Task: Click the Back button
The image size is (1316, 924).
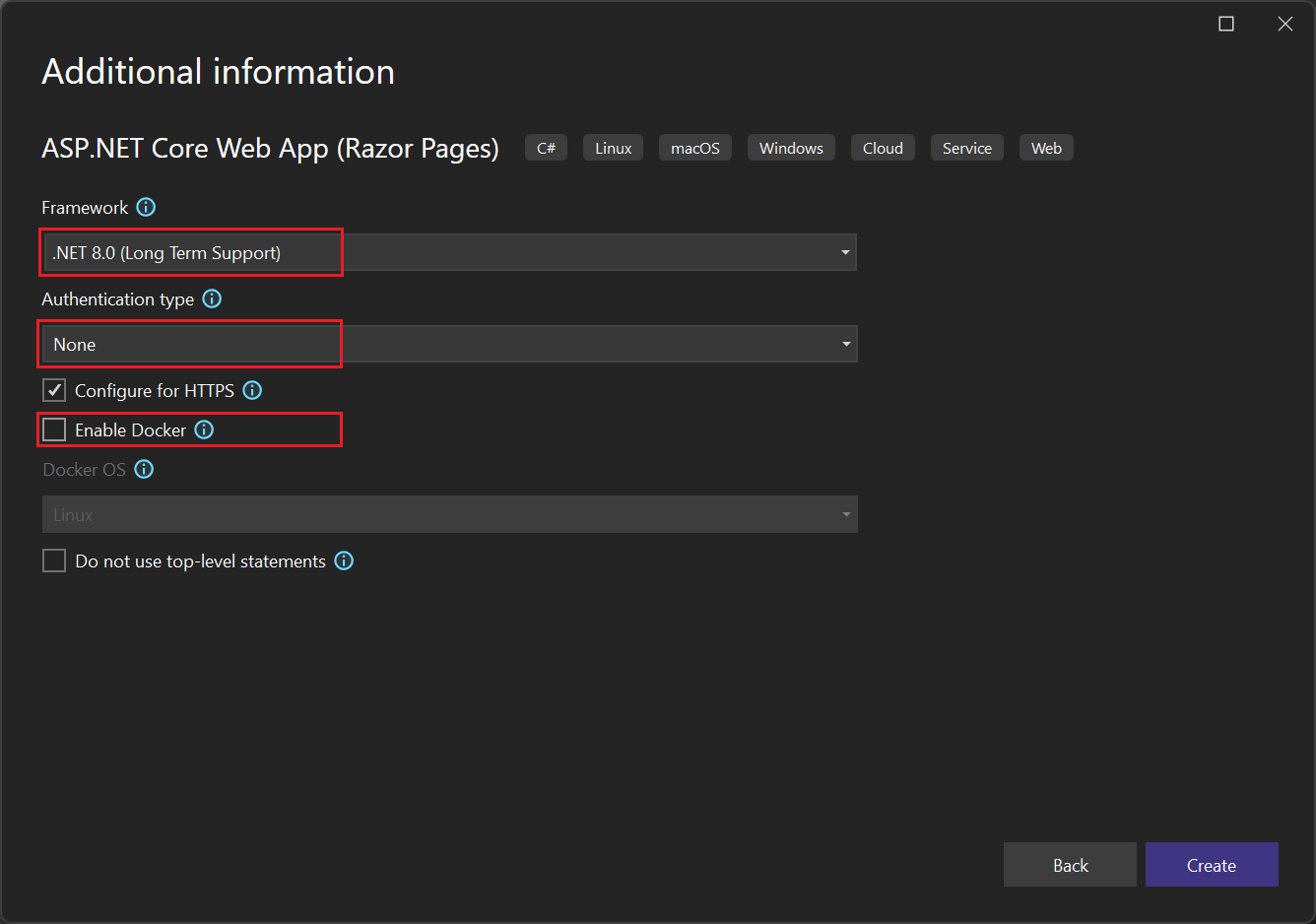Action: [x=1070, y=865]
